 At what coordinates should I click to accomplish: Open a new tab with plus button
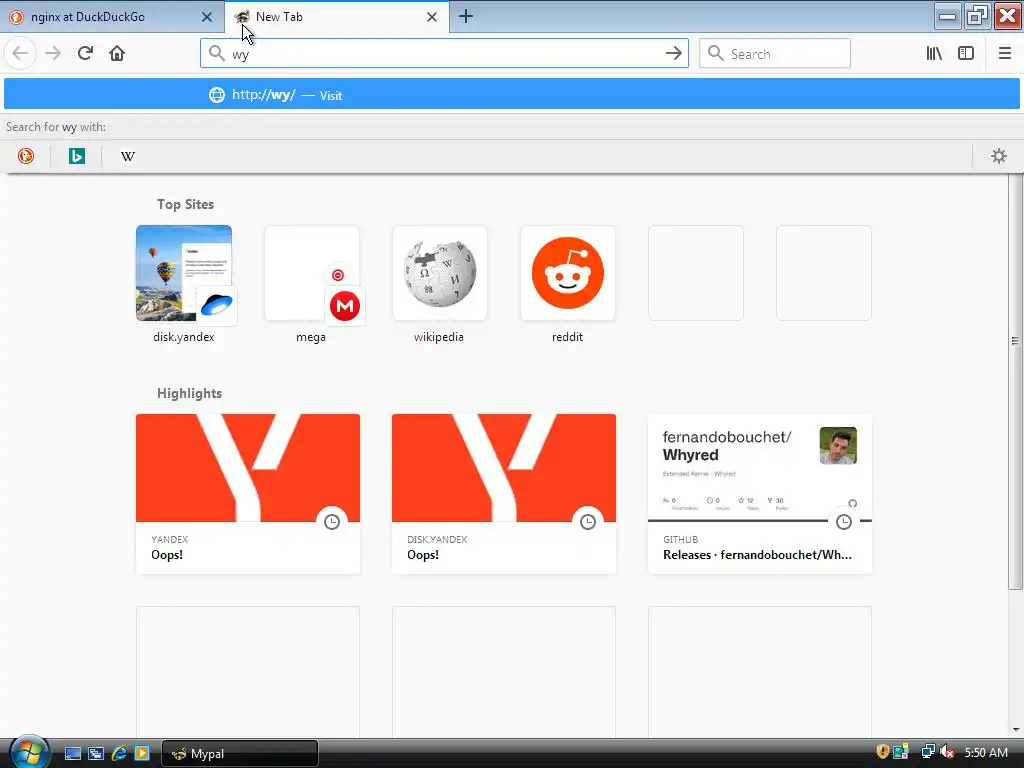tap(466, 16)
